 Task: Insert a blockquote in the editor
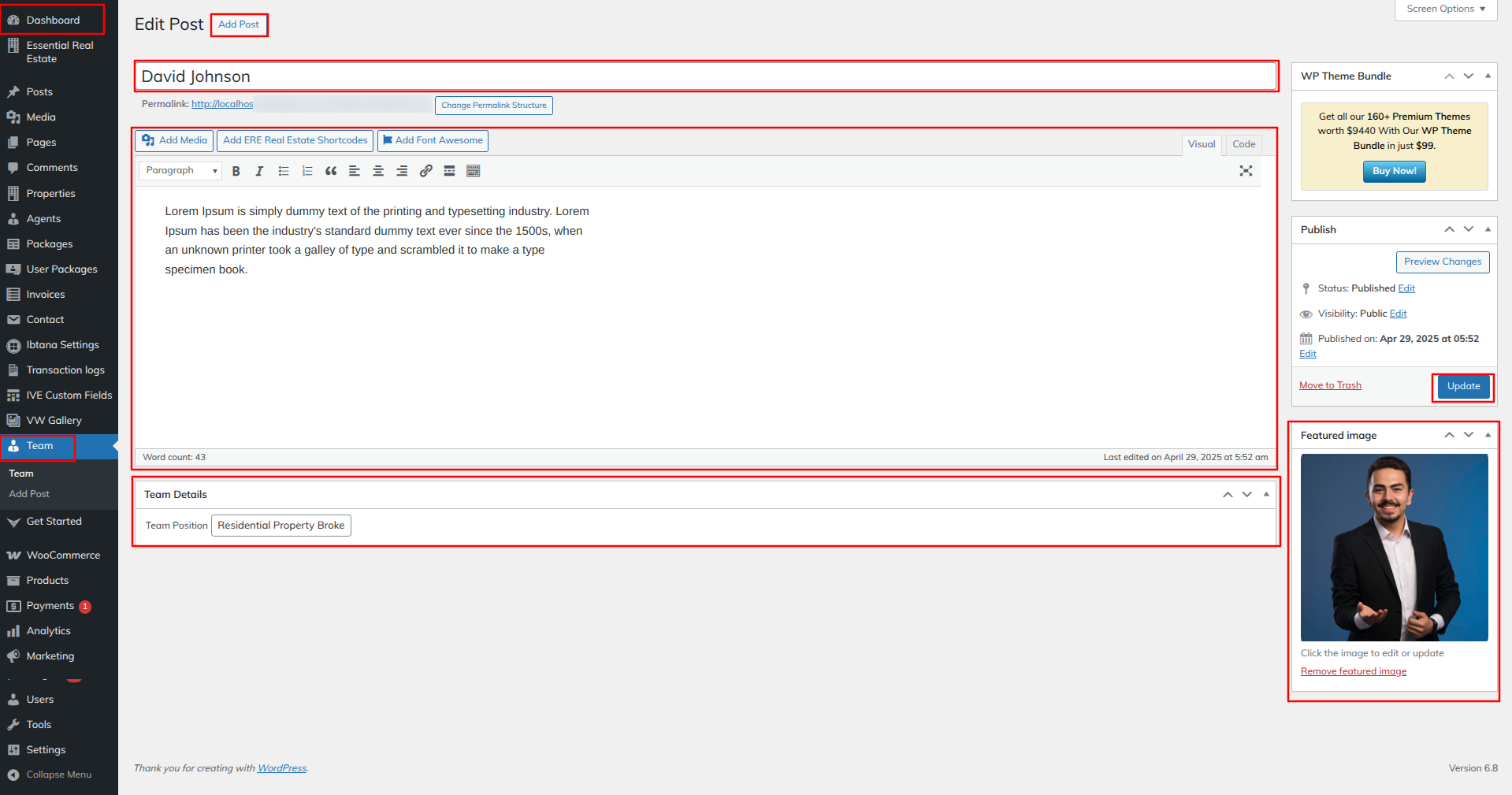point(331,171)
